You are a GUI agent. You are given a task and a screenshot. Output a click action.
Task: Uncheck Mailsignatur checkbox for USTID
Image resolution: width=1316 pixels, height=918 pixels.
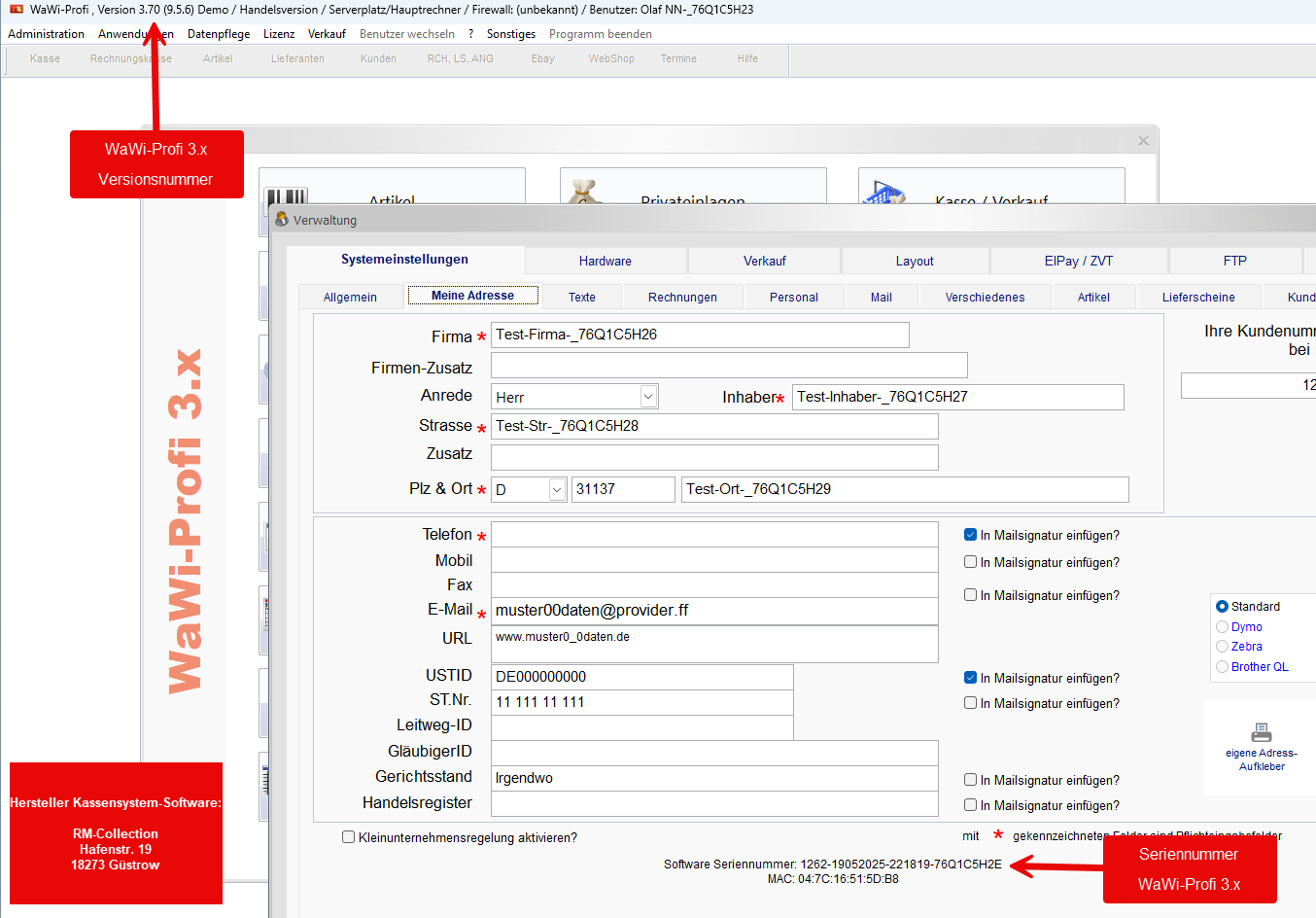pos(970,678)
